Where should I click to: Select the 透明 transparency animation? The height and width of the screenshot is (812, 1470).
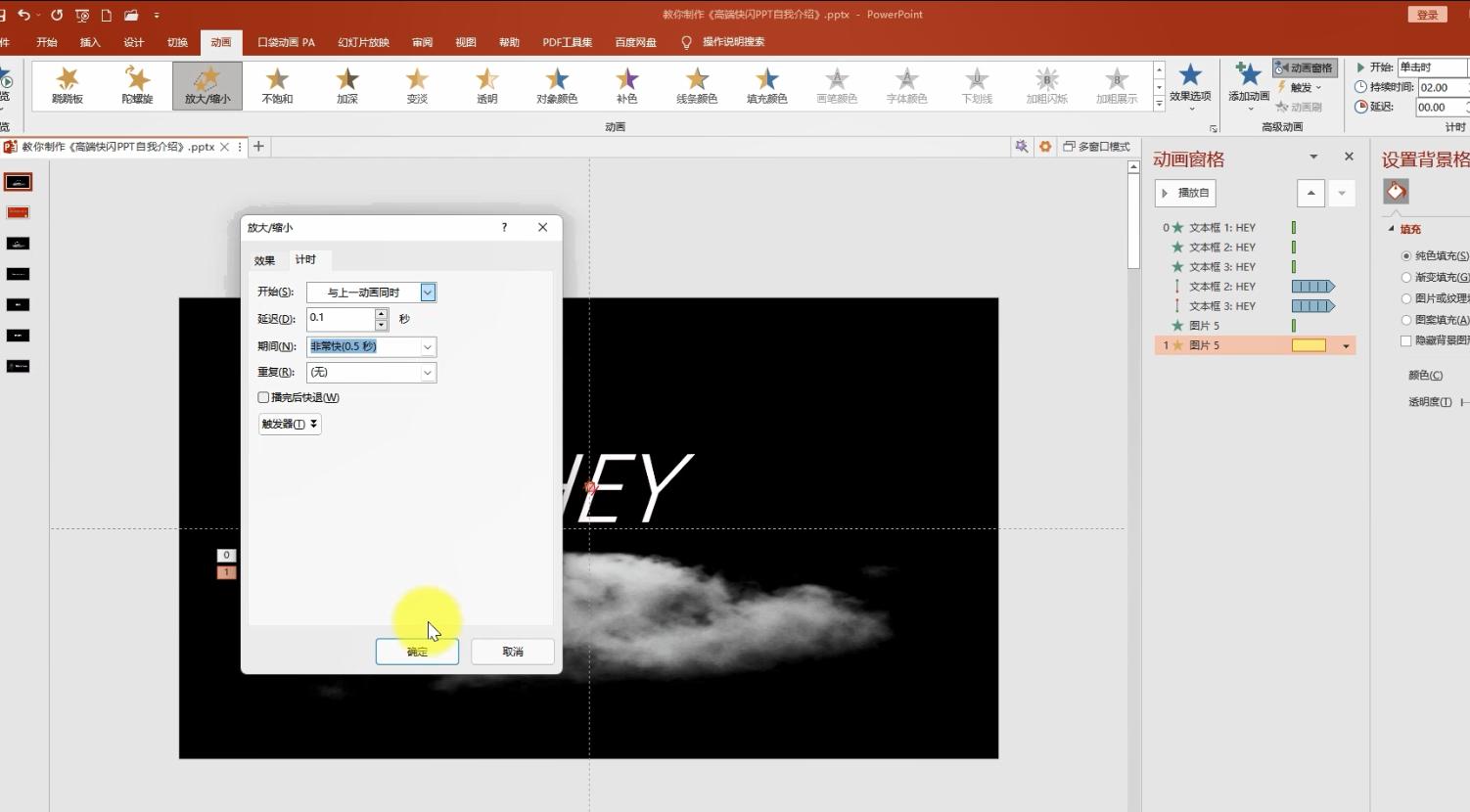pos(486,85)
